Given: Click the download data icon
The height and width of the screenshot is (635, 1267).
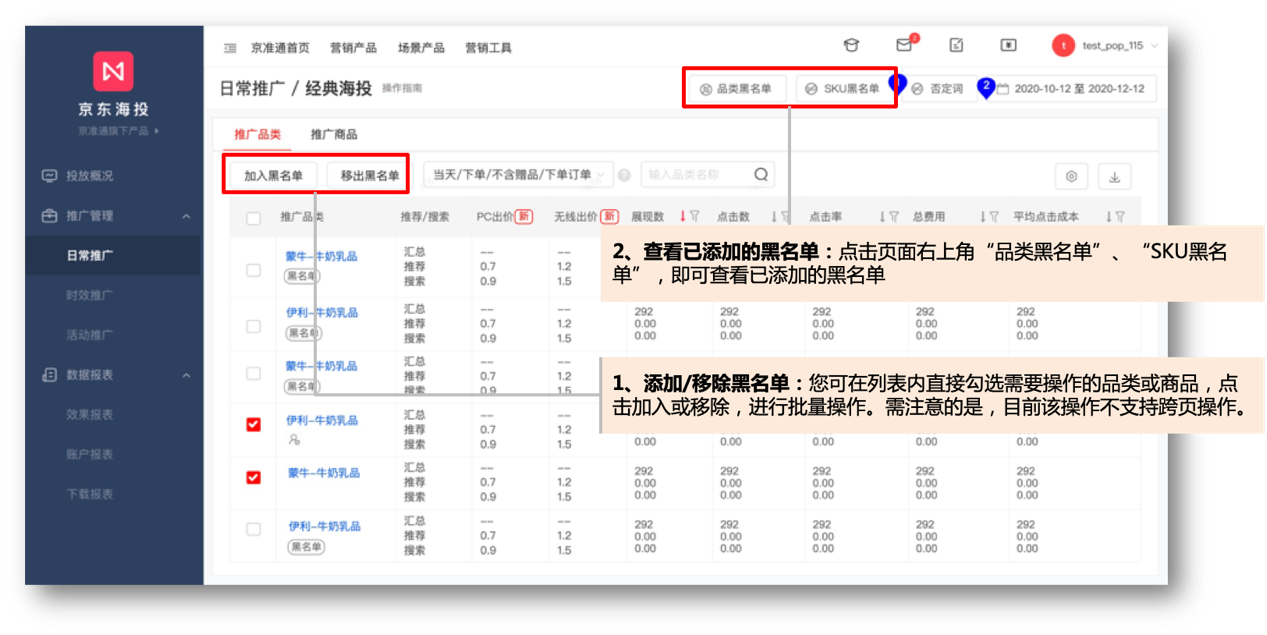Looking at the screenshot, I should 1114,176.
